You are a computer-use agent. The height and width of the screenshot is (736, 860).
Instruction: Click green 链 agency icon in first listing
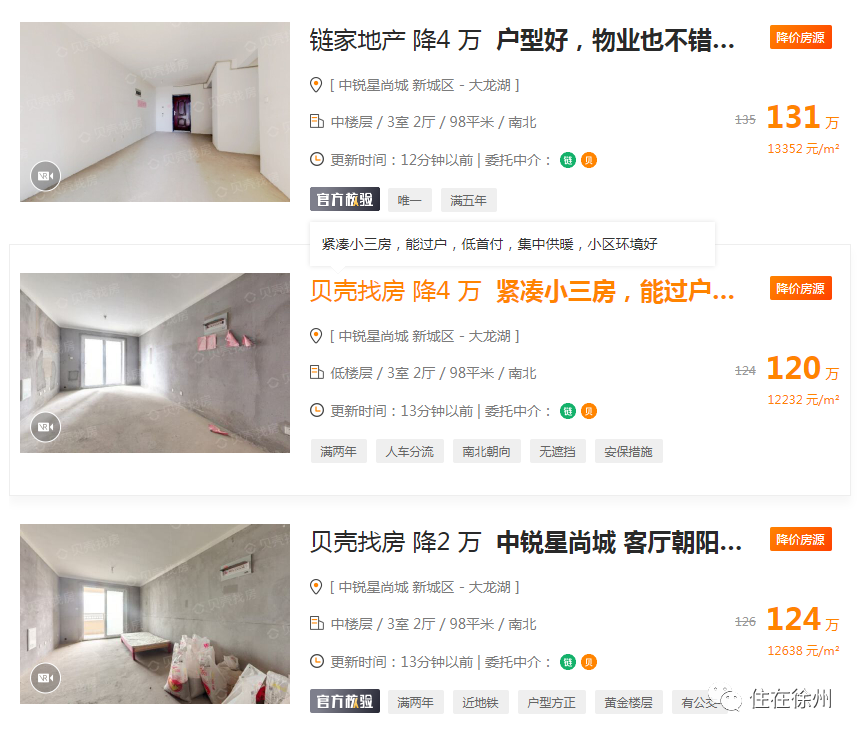pyautogui.click(x=568, y=160)
